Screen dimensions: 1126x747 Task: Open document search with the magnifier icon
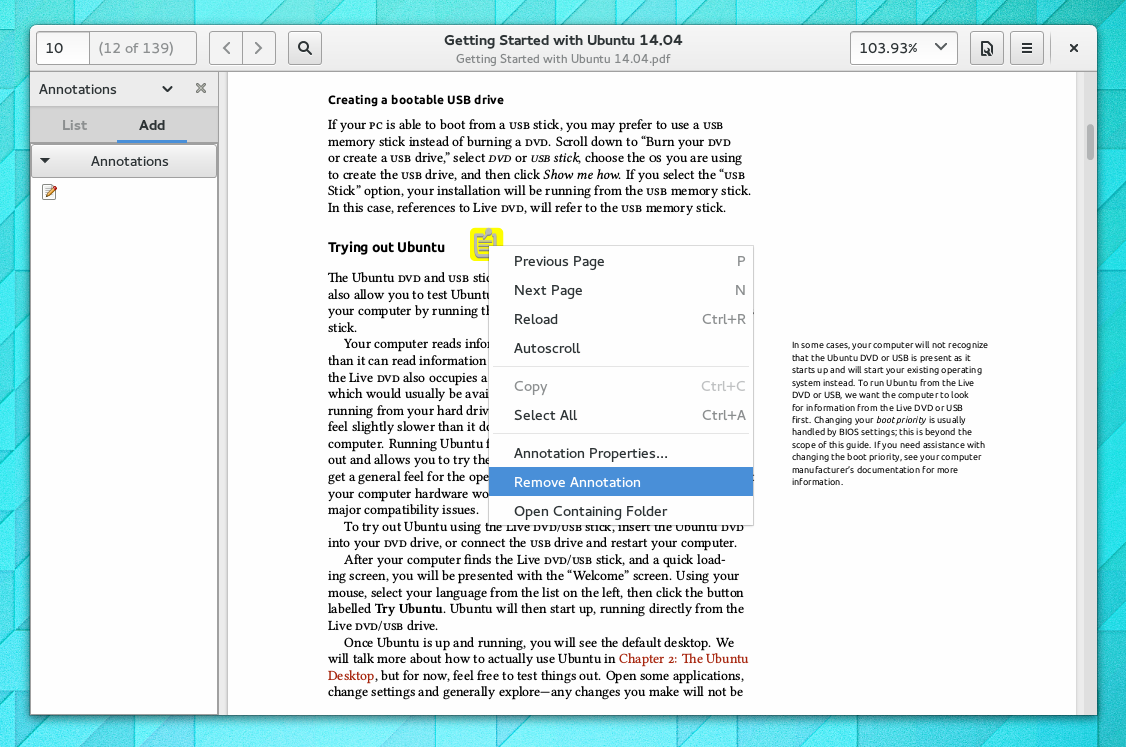304,47
